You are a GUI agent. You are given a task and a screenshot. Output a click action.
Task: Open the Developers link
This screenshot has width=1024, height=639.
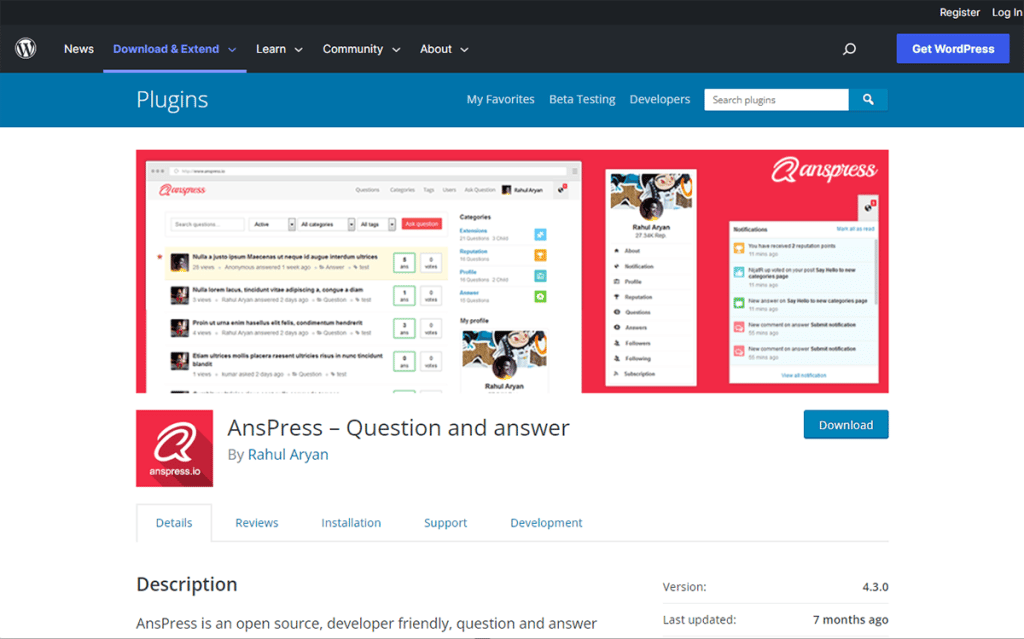point(660,99)
